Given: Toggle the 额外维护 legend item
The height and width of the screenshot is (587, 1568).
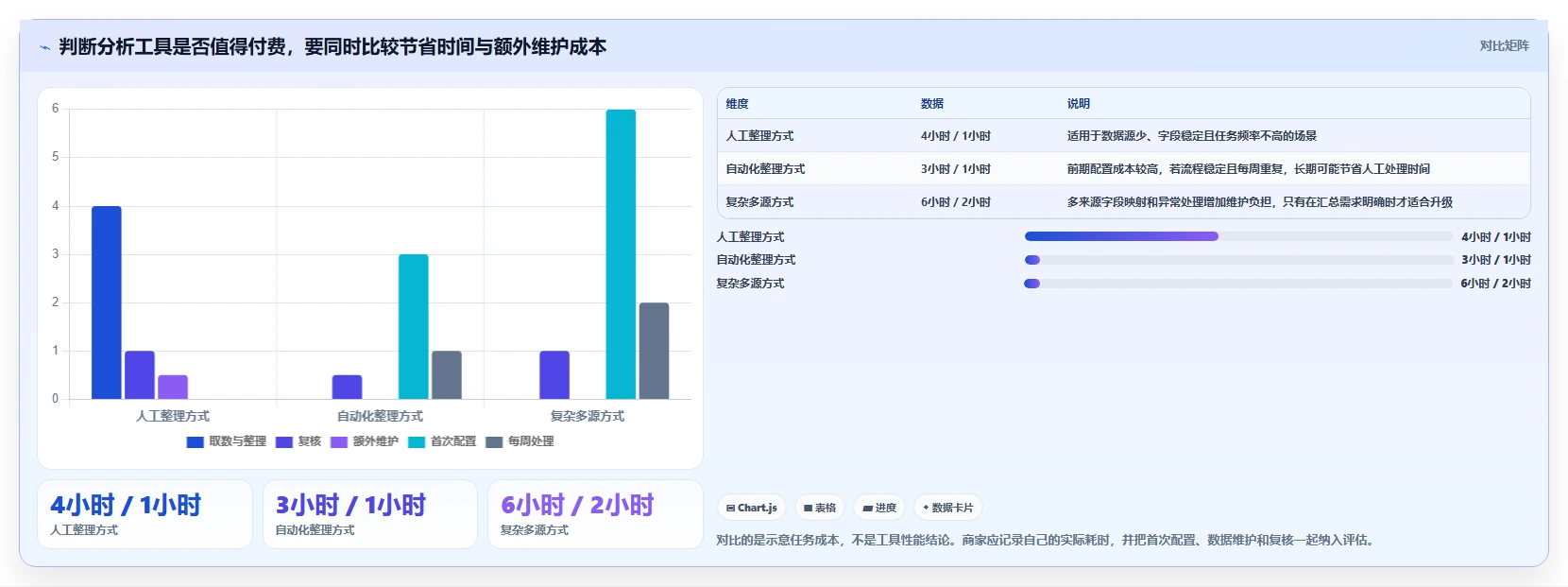Looking at the screenshot, I should (365, 441).
